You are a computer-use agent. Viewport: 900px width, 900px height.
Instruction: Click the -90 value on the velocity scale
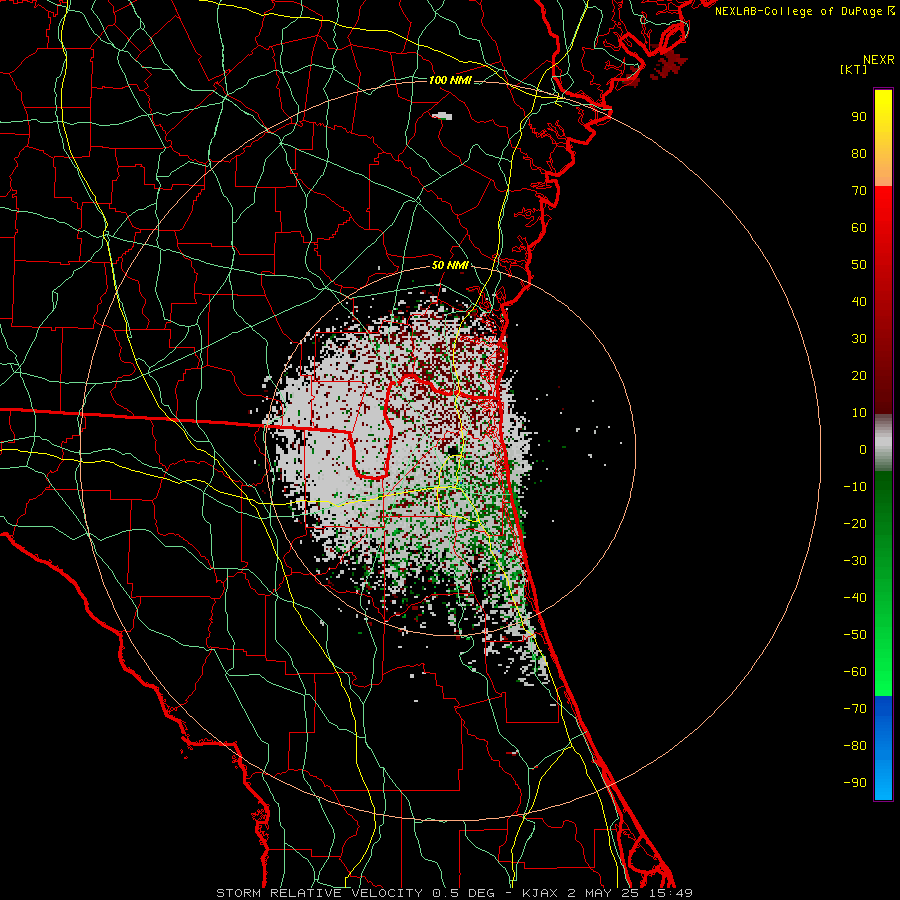pos(855,783)
